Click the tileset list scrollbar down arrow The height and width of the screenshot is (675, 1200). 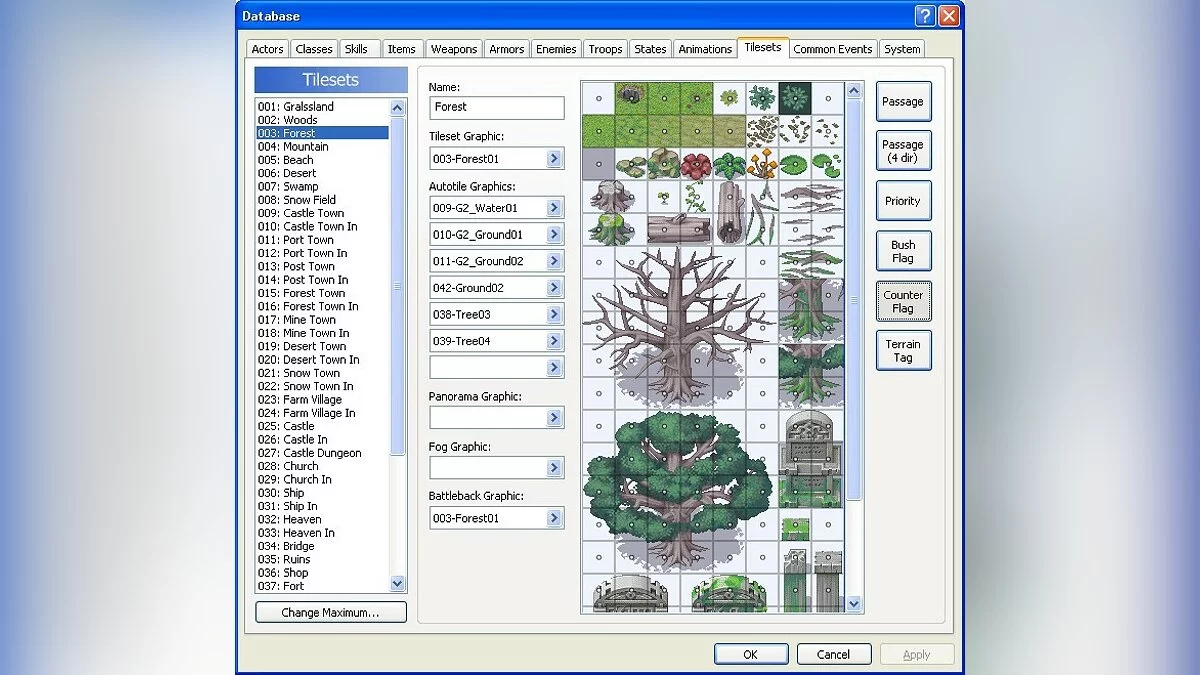tap(398, 584)
